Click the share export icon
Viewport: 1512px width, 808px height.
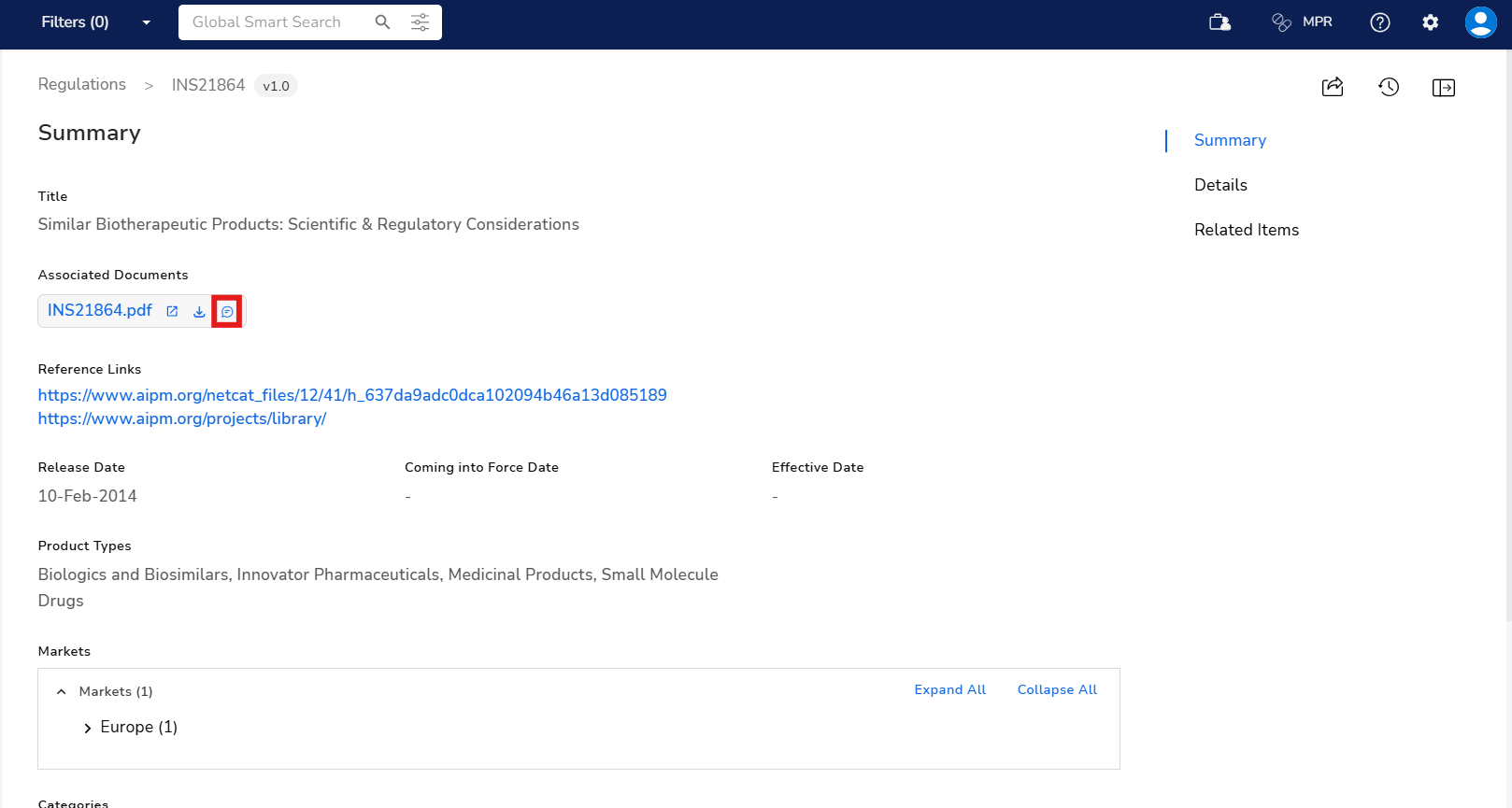click(1333, 87)
